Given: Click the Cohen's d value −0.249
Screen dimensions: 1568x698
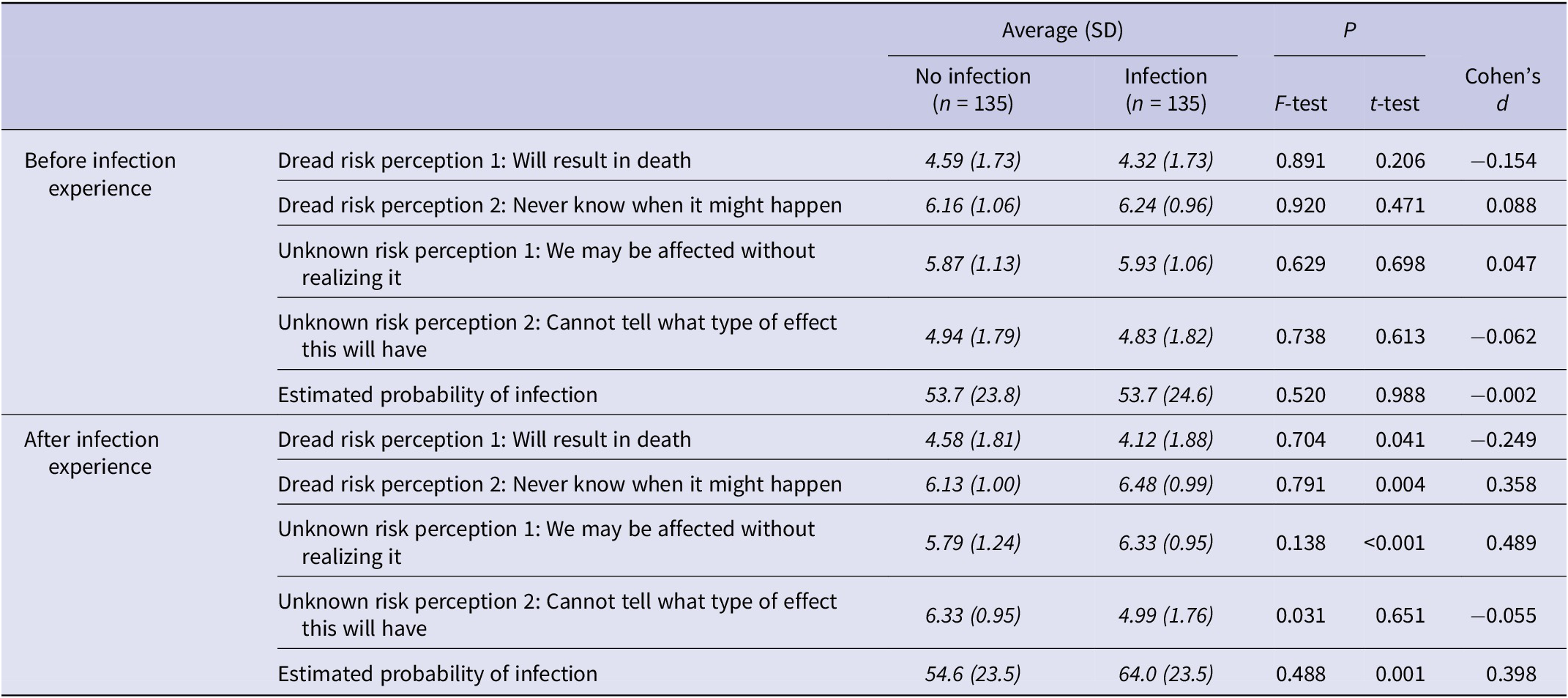Looking at the screenshot, I should click(1504, 439).
